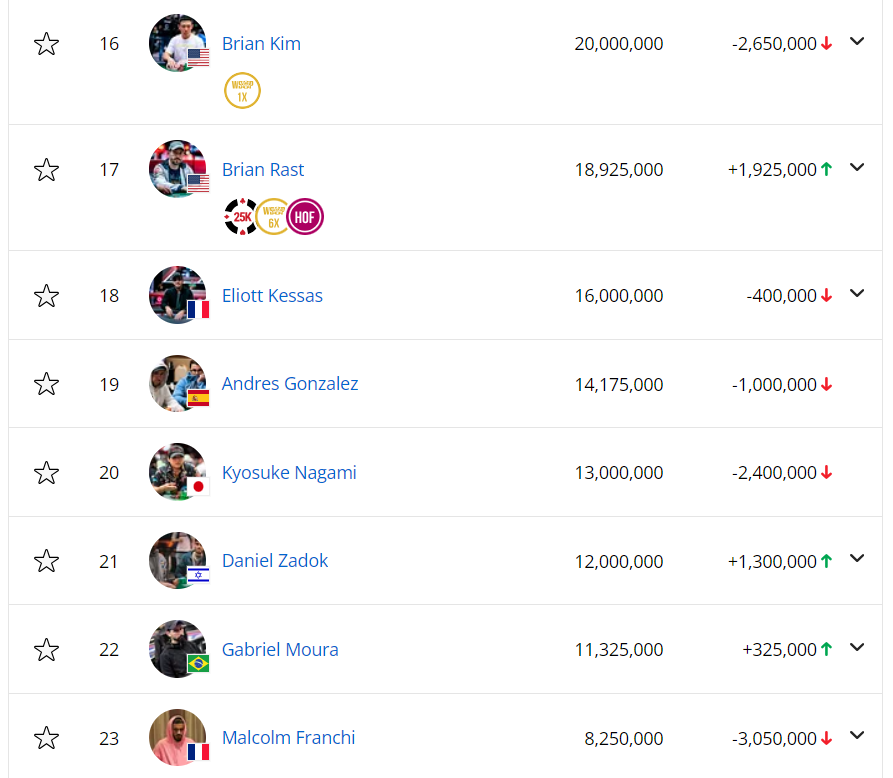Click Daniel Zadok's profile picture
Image resolution: width=893 pixels, height=778 pixels.
click(x=177, y=561)
